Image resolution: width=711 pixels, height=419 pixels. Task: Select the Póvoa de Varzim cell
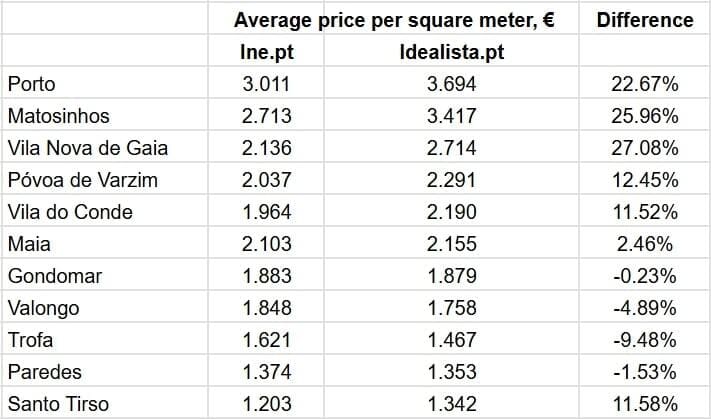click(x=82, y=180)
